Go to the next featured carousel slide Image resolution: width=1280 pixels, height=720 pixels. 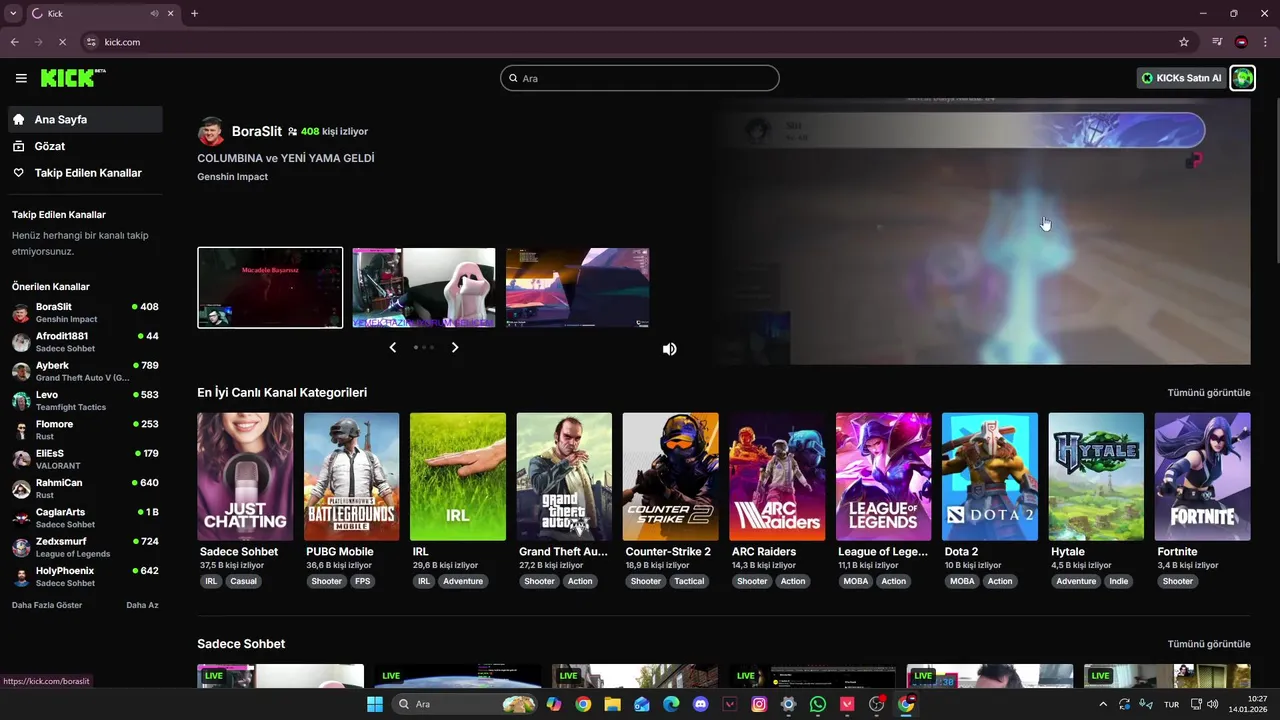(x=455, y=347)
